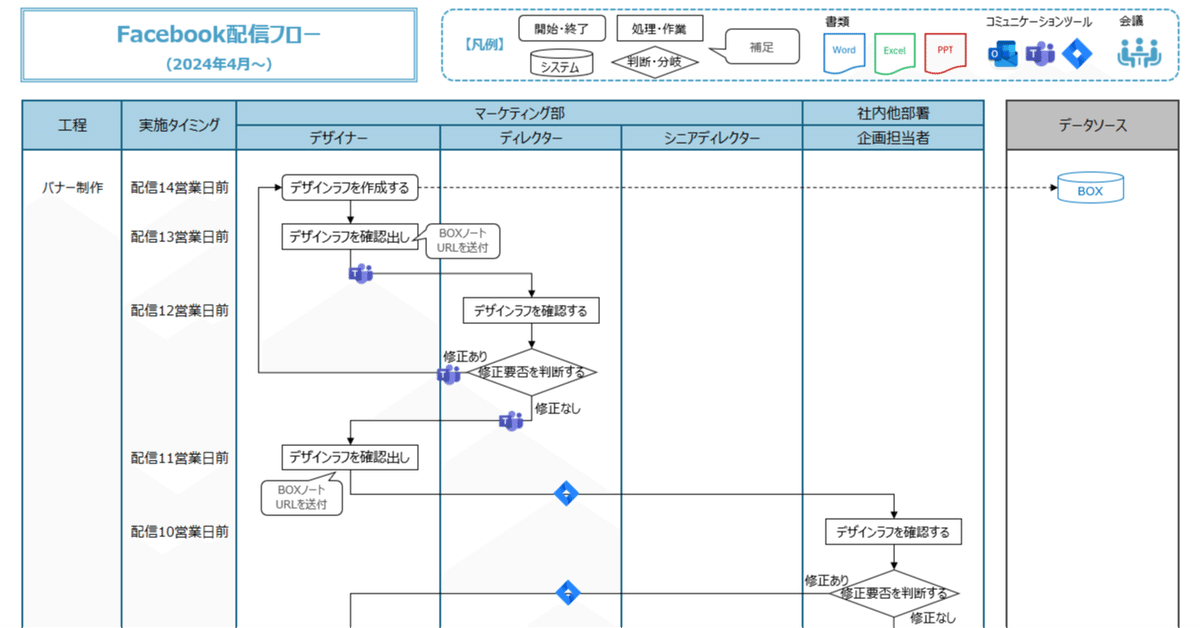The image size is (1200, 628).
Task: Click the 会議 meeting icon
Action: tap(1139, 54)
